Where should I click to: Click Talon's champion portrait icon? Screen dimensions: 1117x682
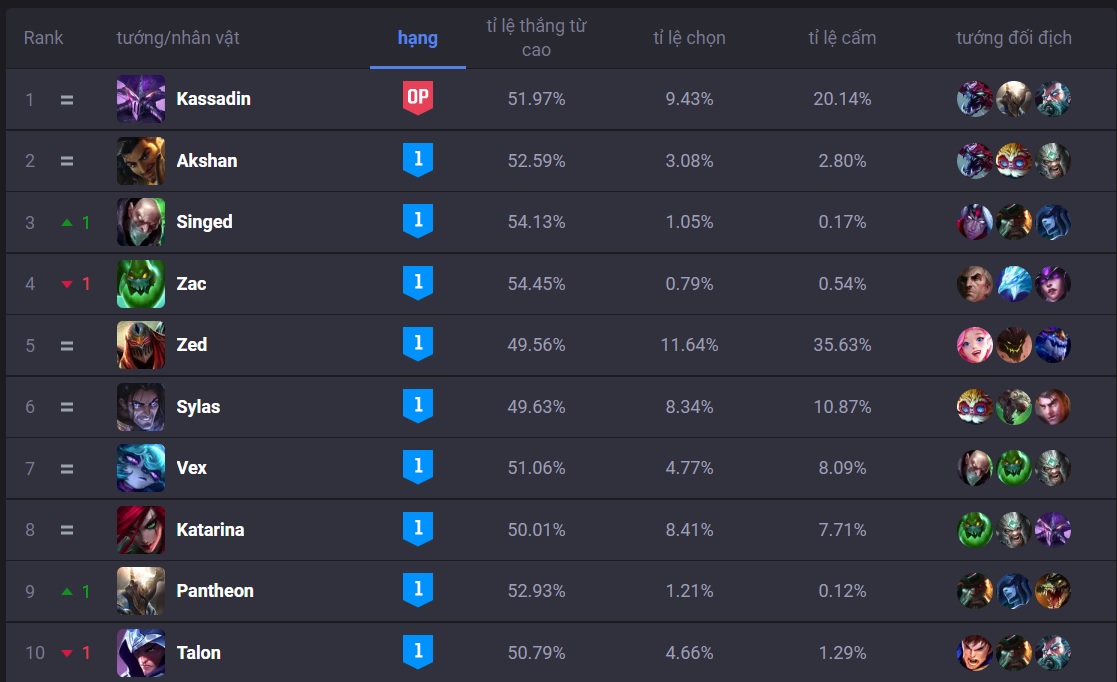coord(141,653)
